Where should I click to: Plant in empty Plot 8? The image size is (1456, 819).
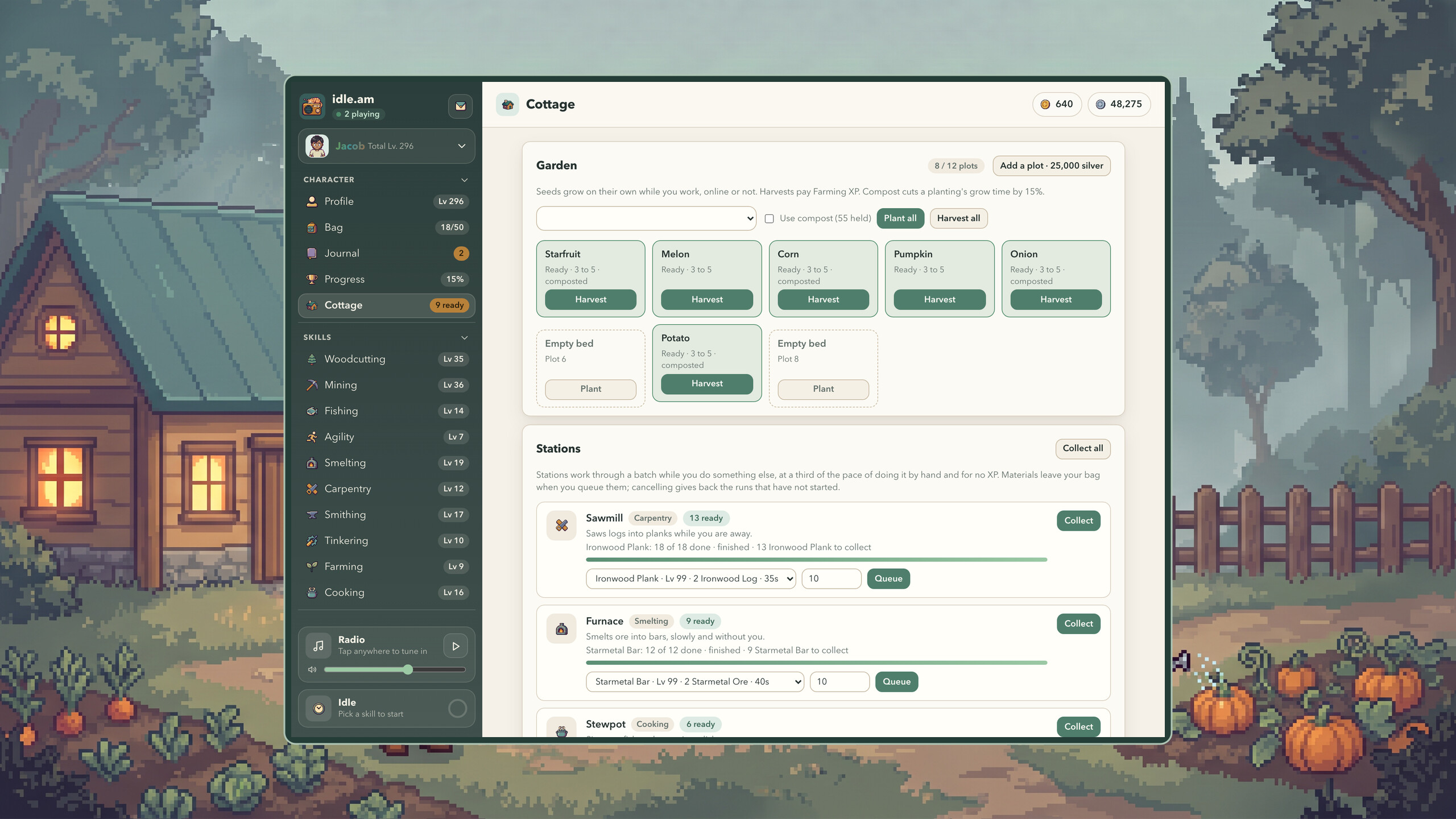click(x=823, y=389)
